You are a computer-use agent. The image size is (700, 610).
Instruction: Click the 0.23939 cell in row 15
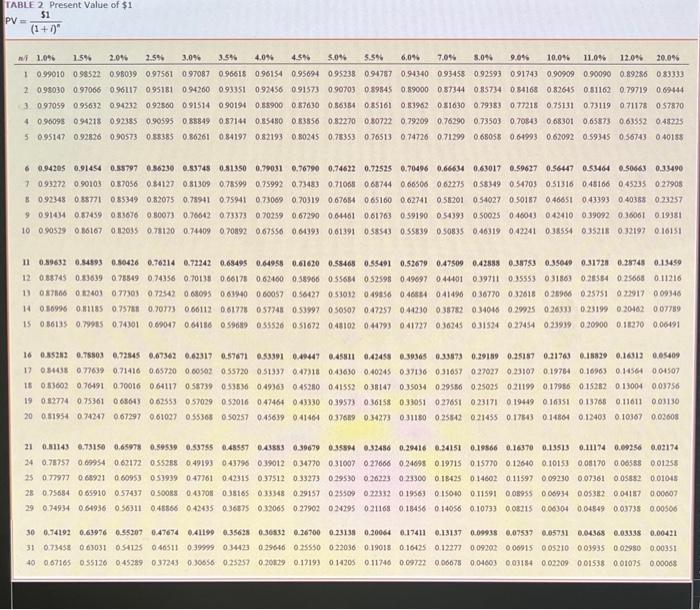[x=558, y=325]
